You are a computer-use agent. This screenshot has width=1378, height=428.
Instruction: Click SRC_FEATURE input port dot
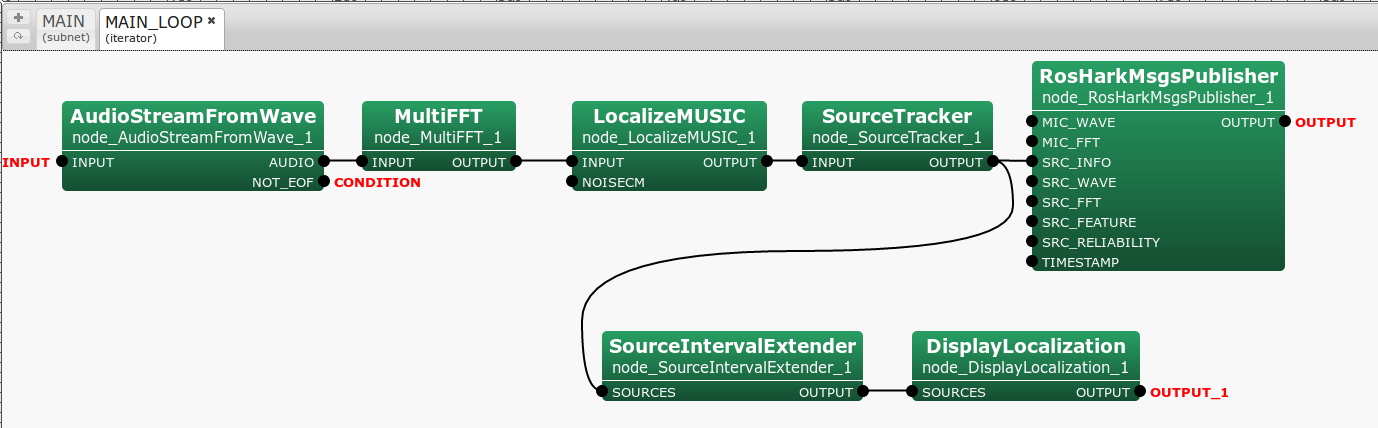click(x=1032, y=222)
